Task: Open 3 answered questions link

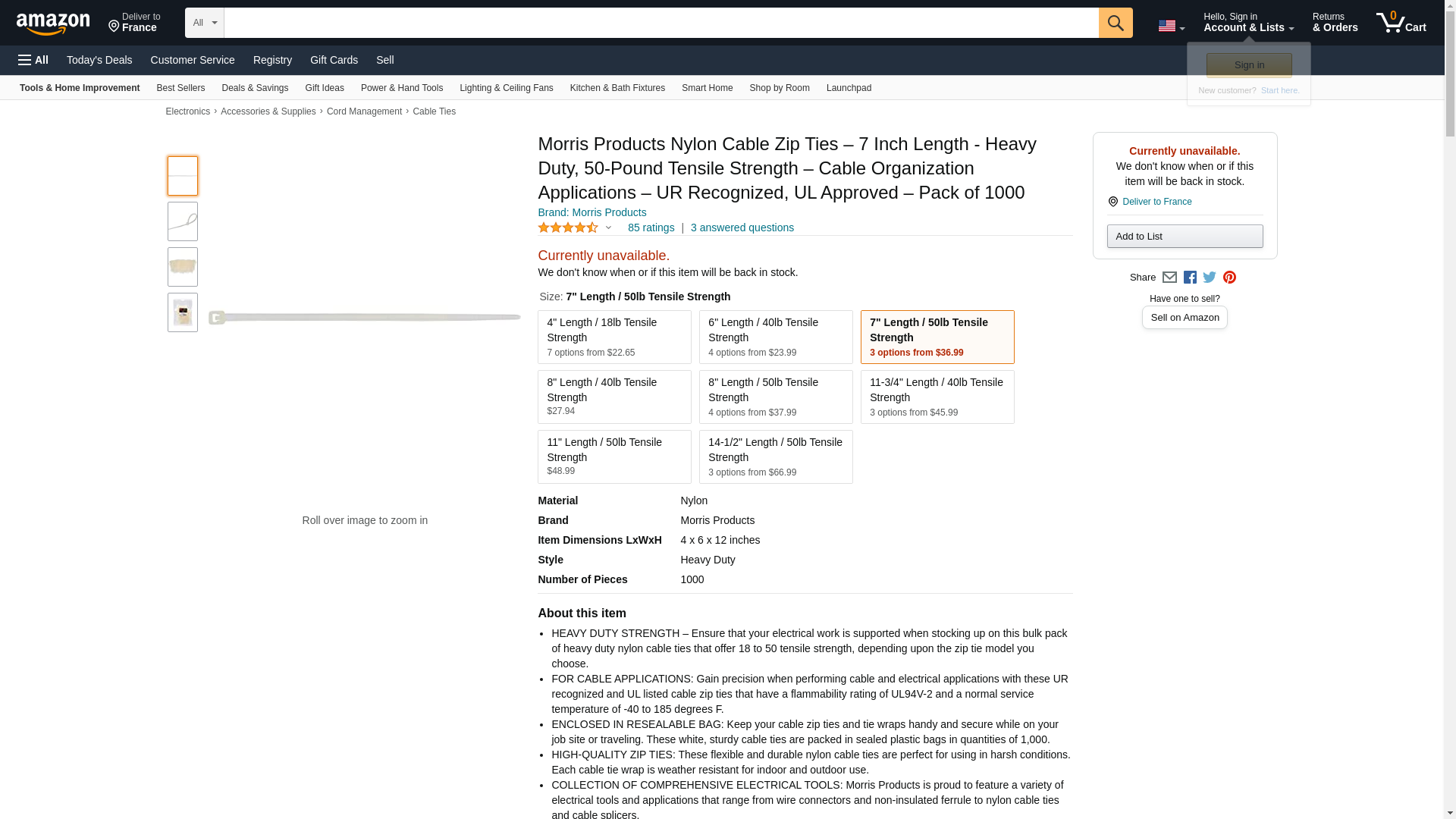Action: [742, 227]
